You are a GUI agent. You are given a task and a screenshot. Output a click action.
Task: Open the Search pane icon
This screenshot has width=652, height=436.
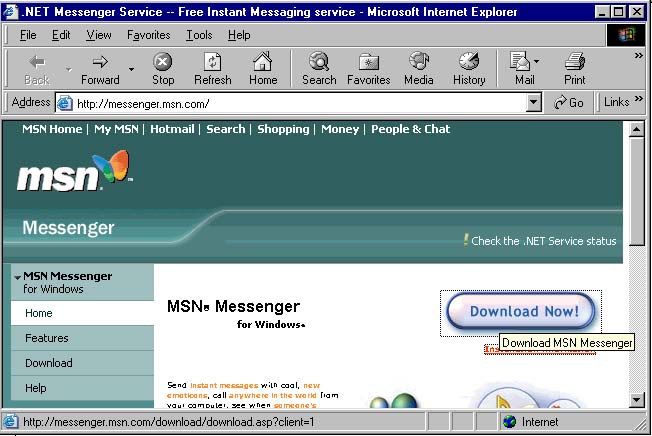point(319,62)
